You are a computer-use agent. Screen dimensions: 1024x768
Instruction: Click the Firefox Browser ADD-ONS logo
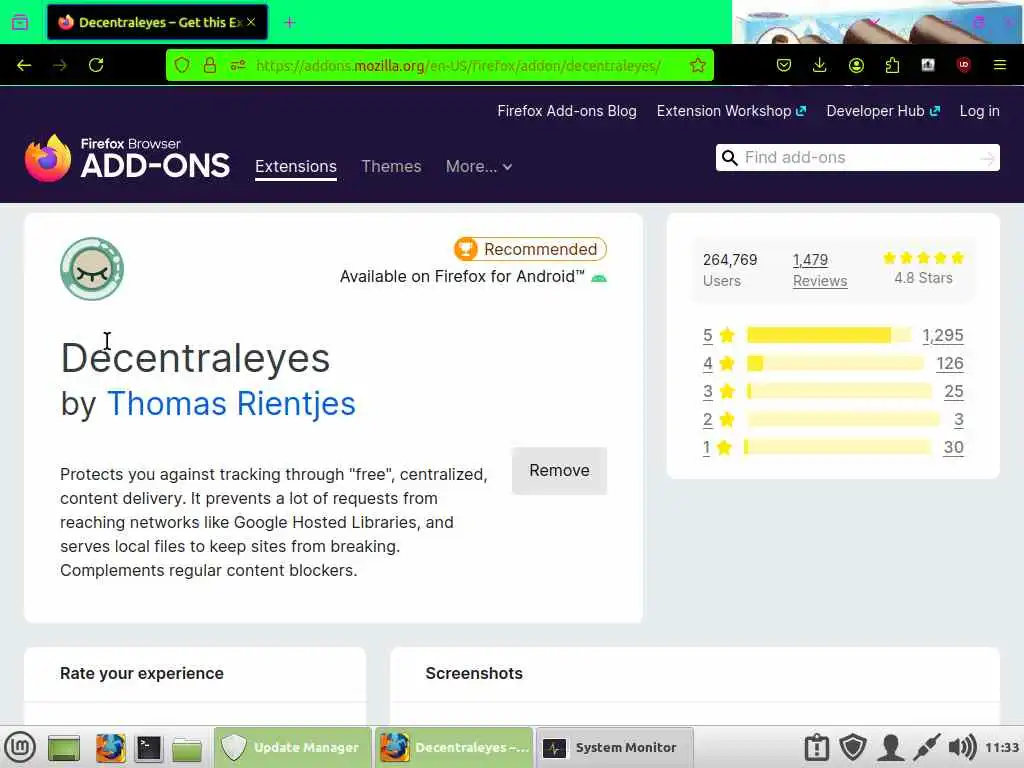coord(127,158)
